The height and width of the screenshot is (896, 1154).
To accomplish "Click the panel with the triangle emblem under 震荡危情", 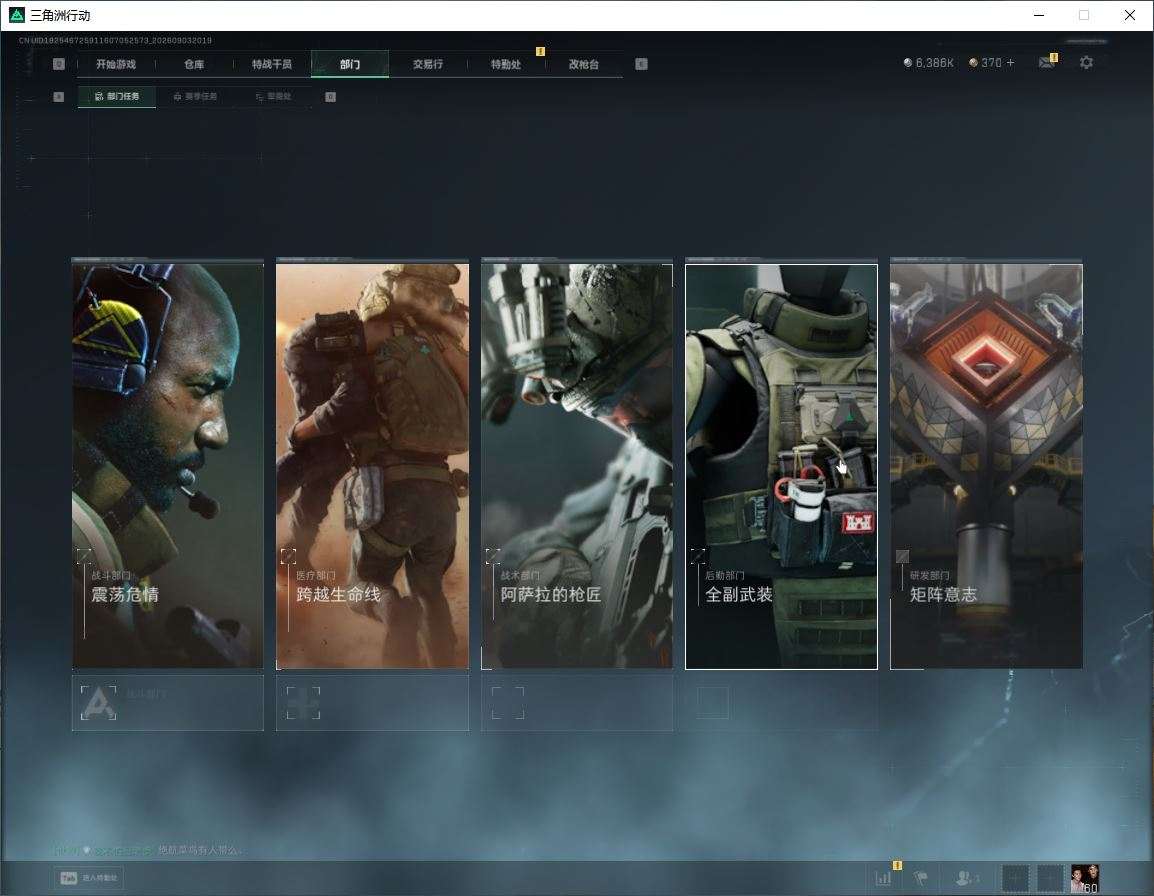I will pyautogui.click(x=168, y=703).
